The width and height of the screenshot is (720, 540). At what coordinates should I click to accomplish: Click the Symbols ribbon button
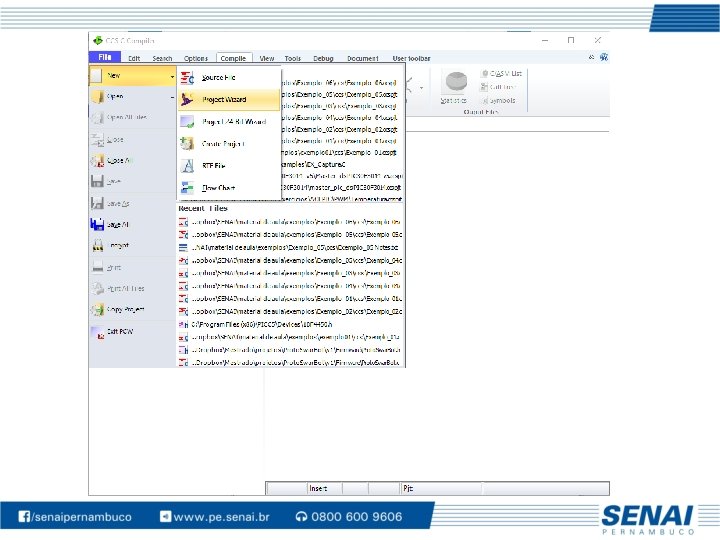(x=498, y=101)
